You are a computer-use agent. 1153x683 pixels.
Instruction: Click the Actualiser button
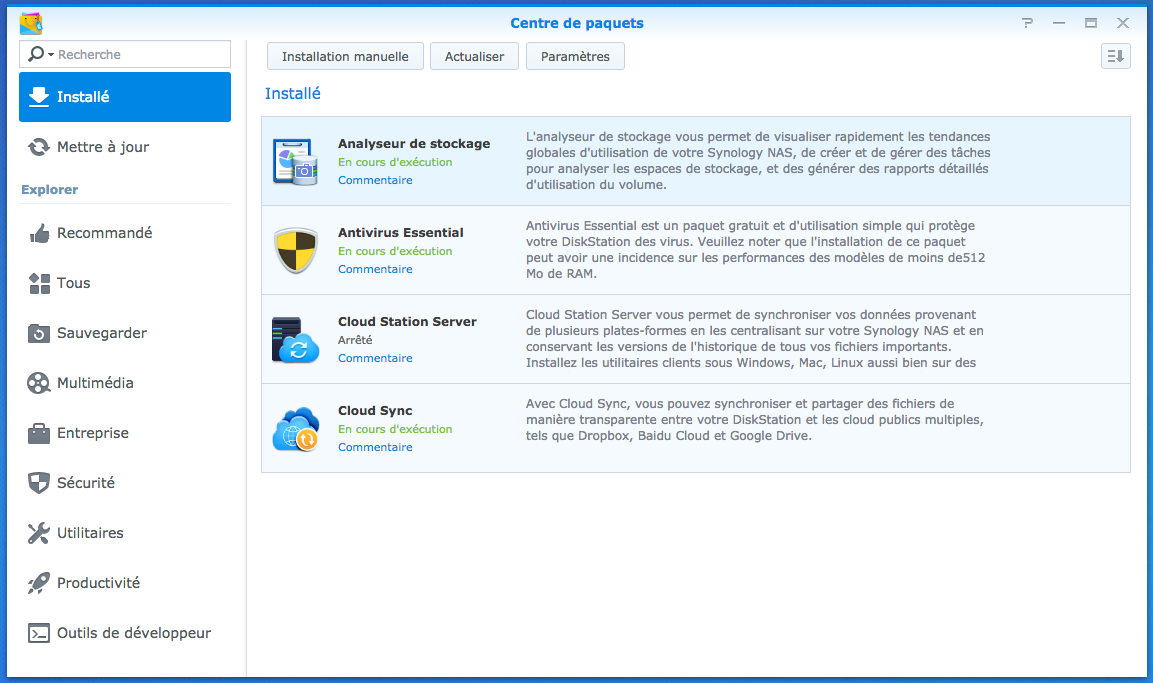pos(474,57)
